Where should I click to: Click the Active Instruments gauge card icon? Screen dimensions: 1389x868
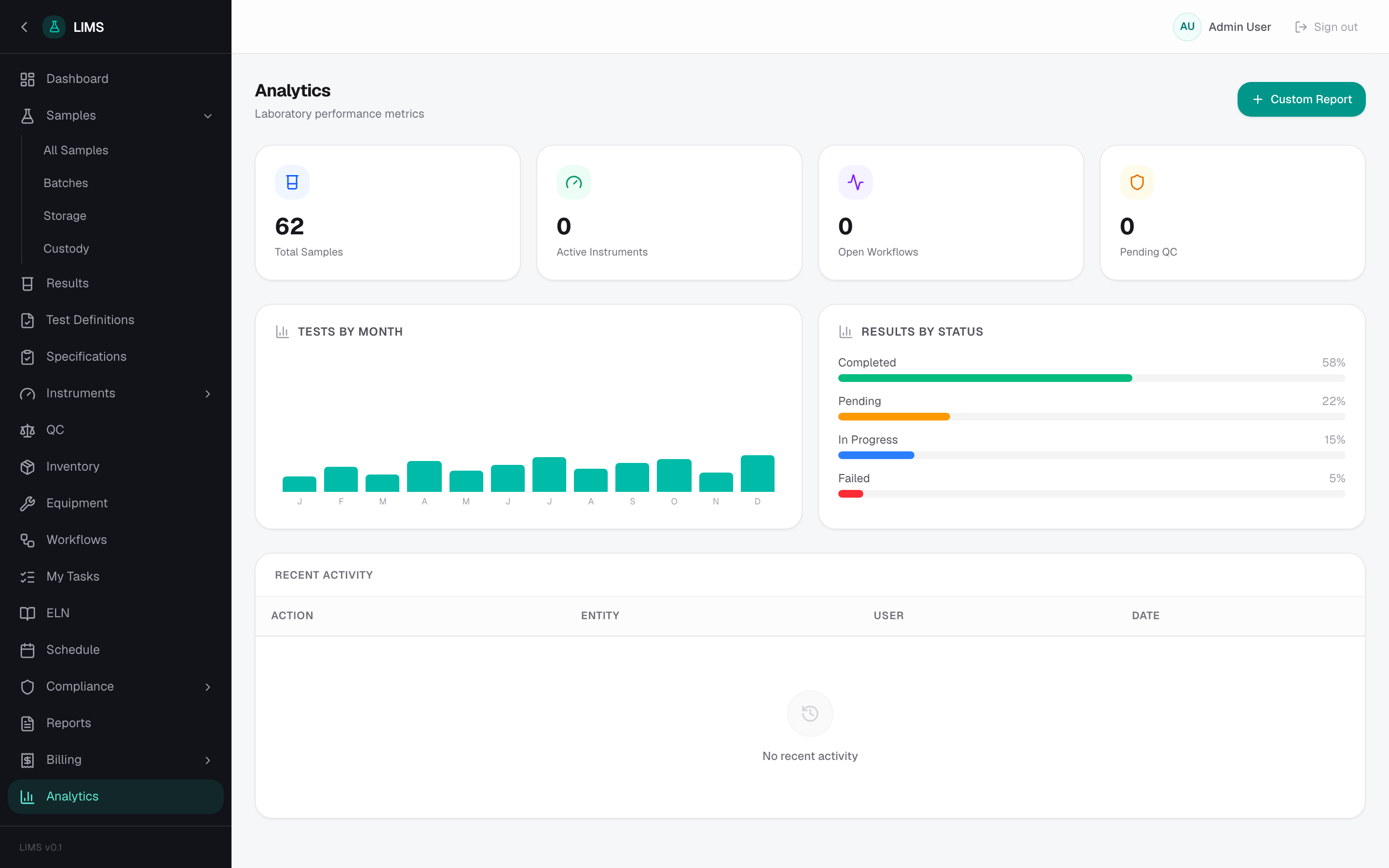click(x=574, y=183)
